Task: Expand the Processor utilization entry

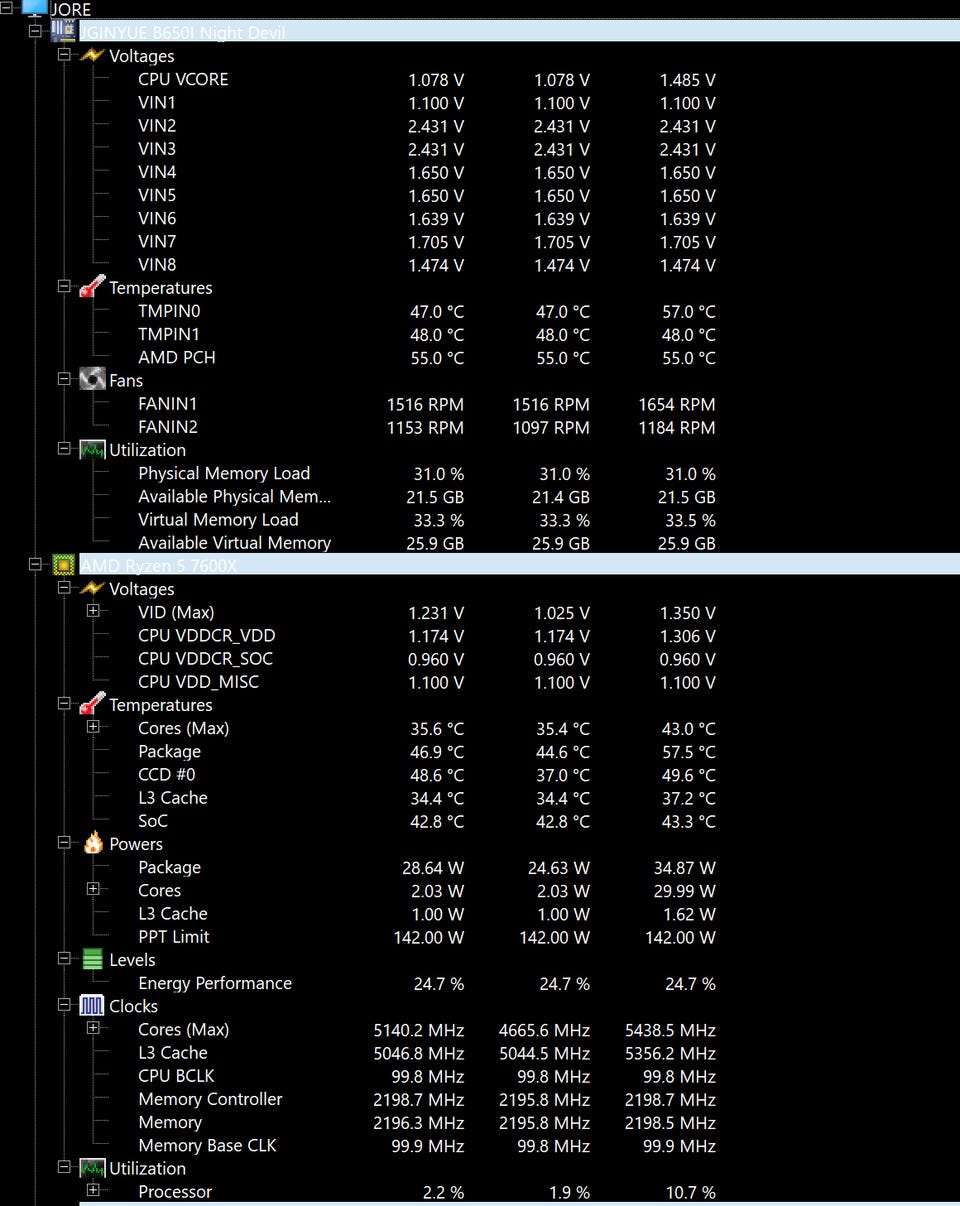Action: 94,1189
